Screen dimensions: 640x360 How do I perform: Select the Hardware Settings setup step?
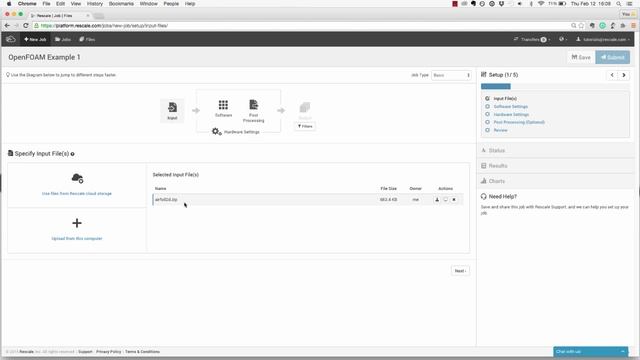point(511,115)
